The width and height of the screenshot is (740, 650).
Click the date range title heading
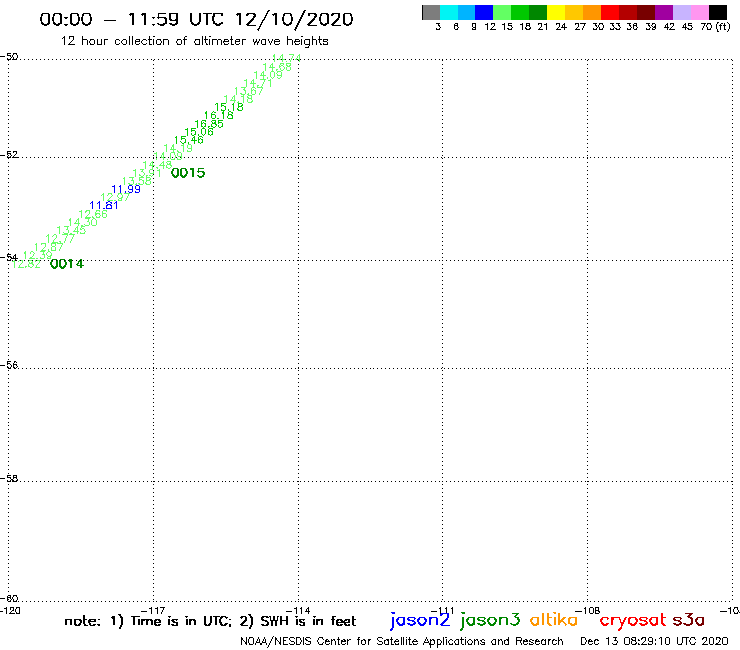click(x=196, y=19)
